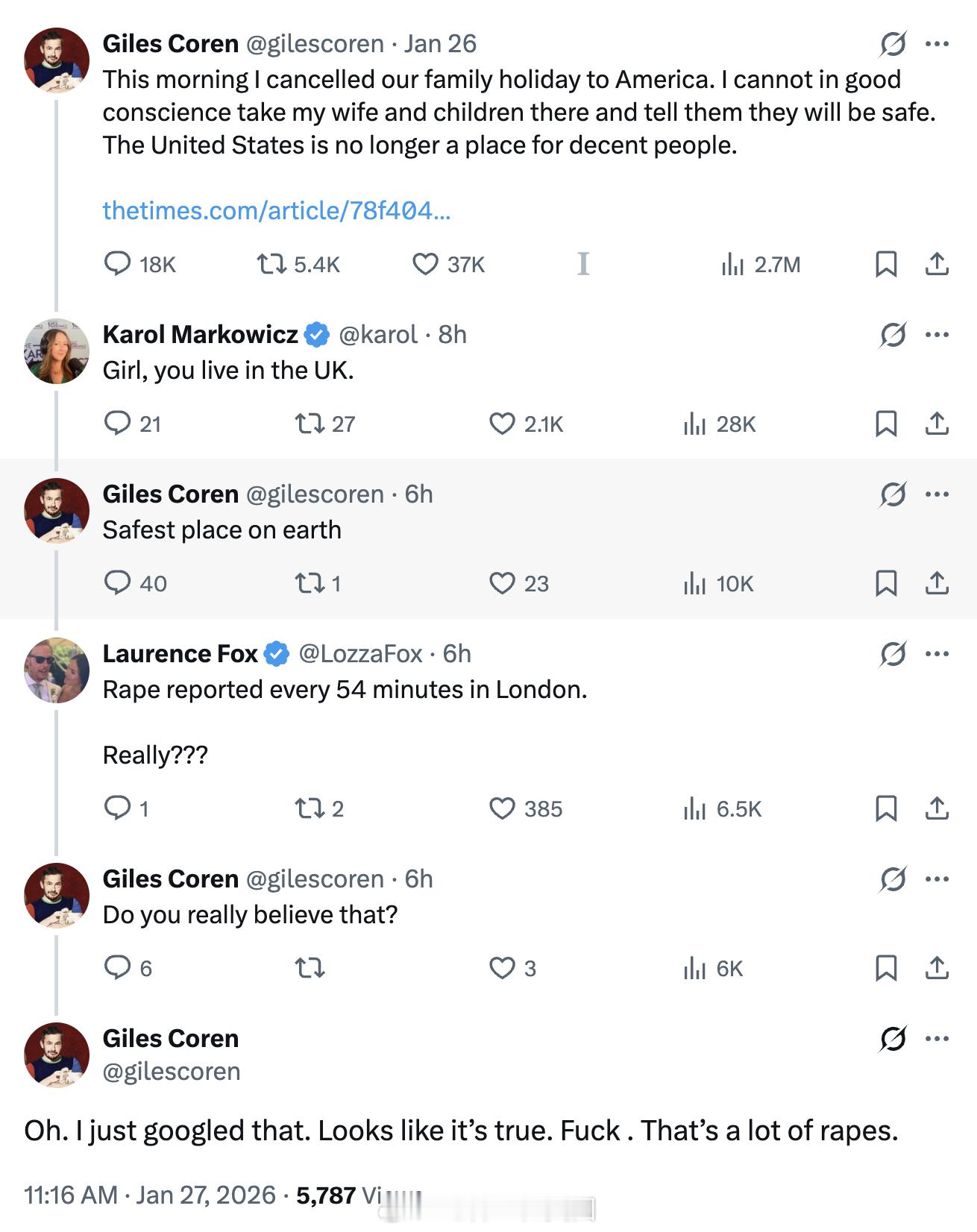Retweet the cancelled family holiday tweet

click(x=271, y=264)
